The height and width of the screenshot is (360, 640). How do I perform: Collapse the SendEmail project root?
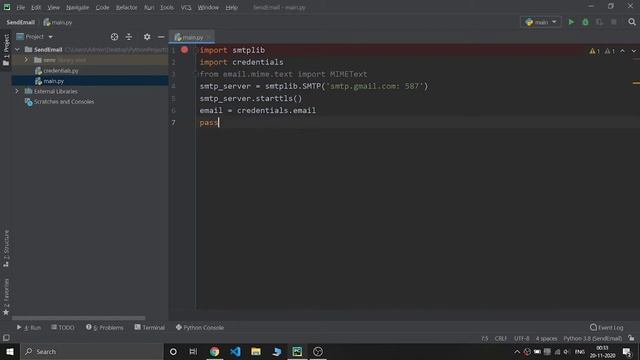(17, 49)
